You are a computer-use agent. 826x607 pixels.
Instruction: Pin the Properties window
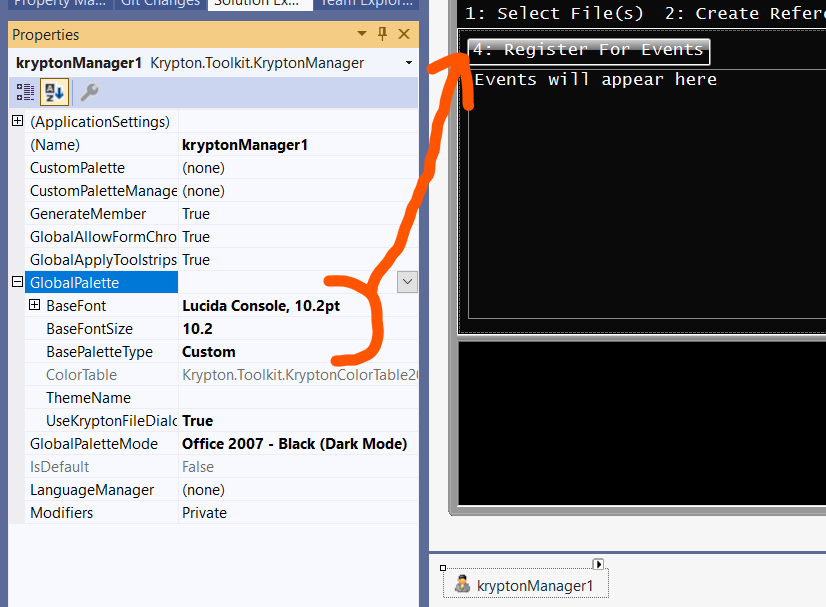(x=383, y=34)
